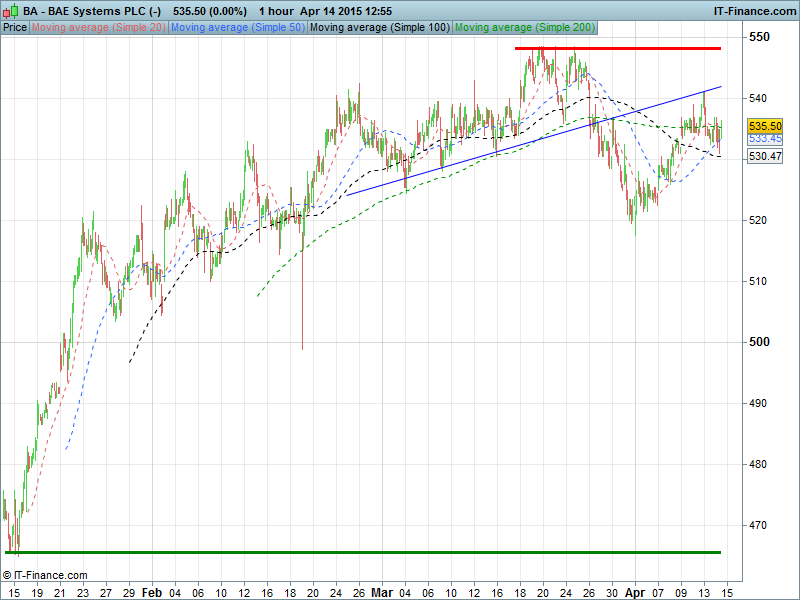This screenshot has height=600, width=800.
Task: Select Moving average (Simple 50) legend label
Action: tap(237, 27)
